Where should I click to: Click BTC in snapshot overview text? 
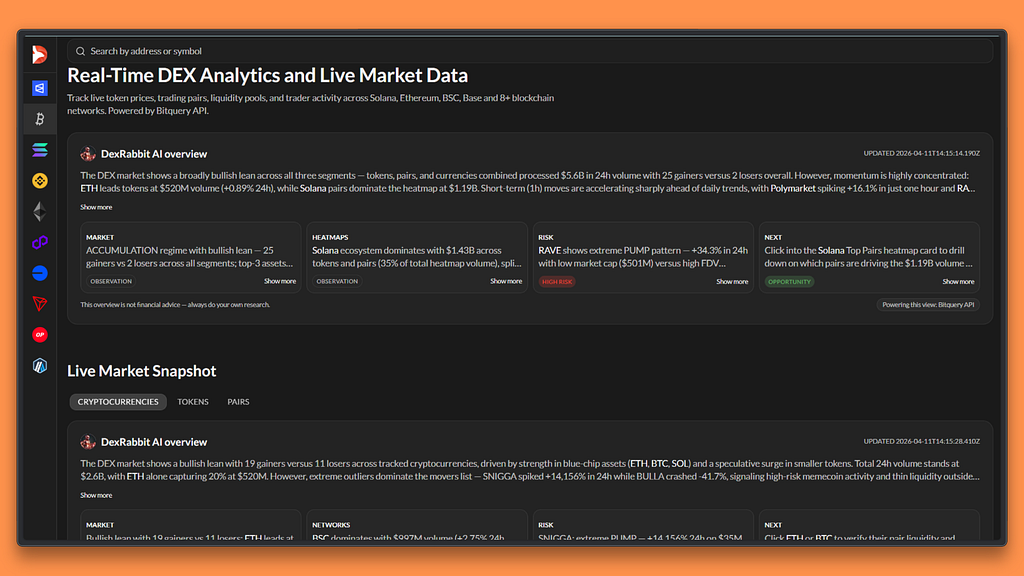[x=659, y=463]
